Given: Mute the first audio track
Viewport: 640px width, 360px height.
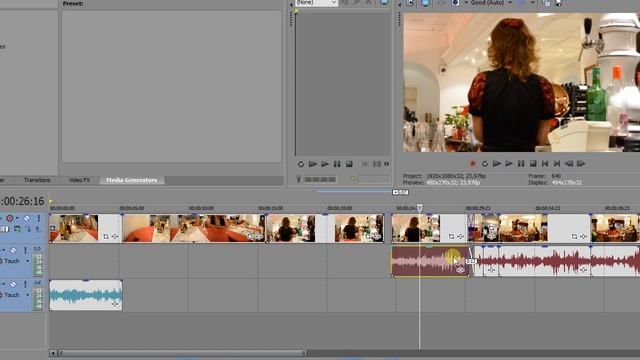Looking at the screenshot, I should (13, 250).
